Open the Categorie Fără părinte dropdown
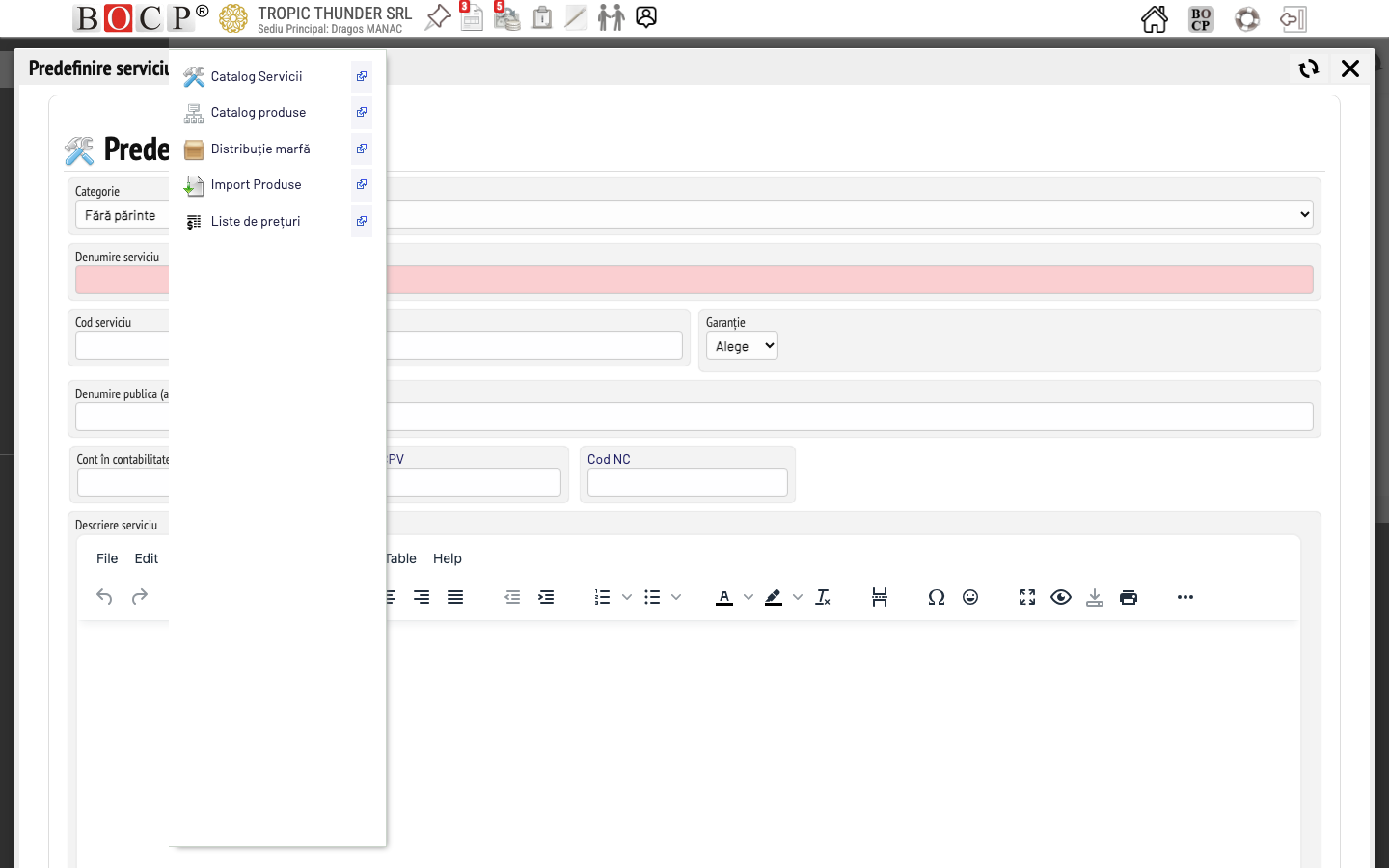 click(121, 214)
